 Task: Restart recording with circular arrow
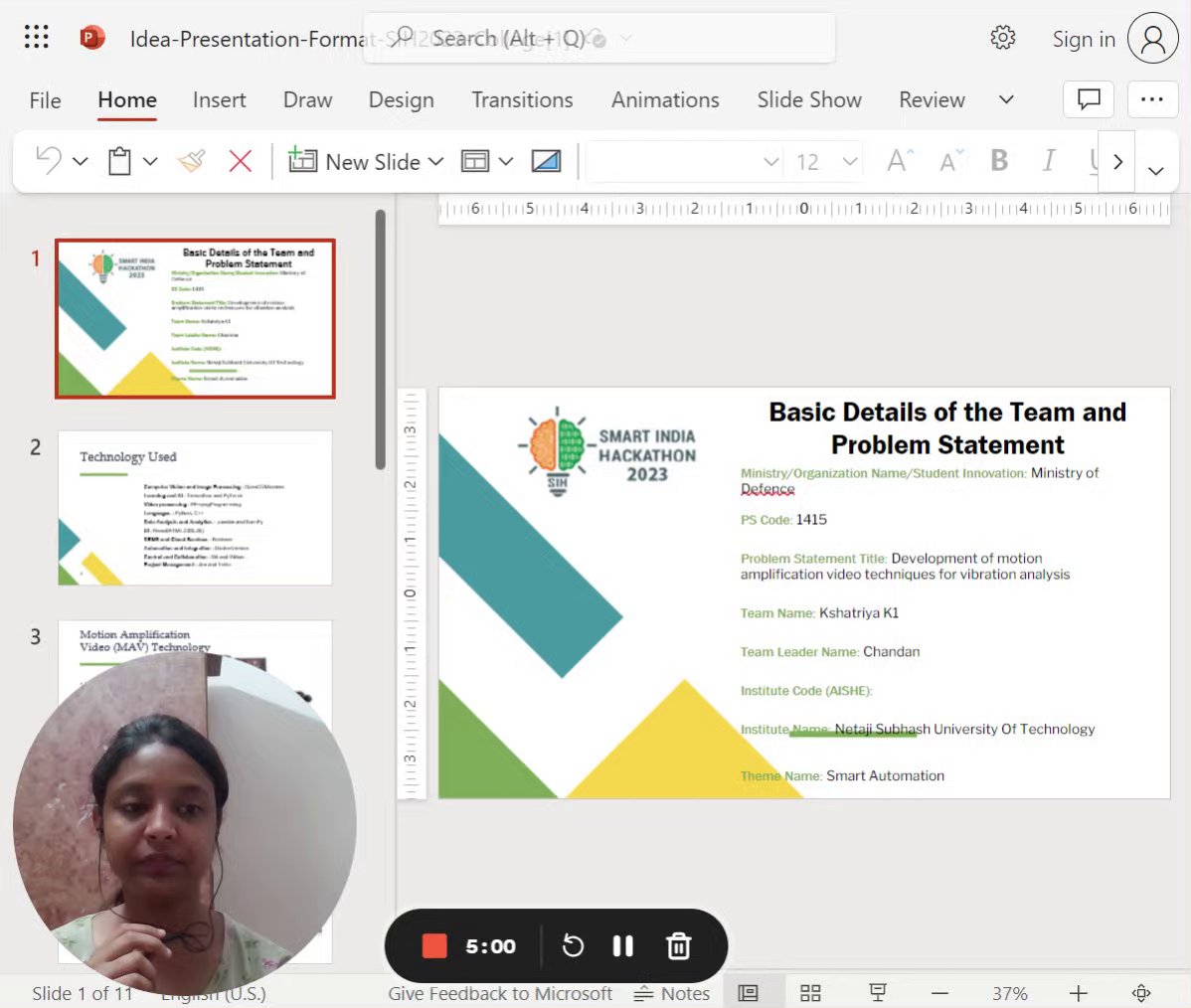click(573, 946)
